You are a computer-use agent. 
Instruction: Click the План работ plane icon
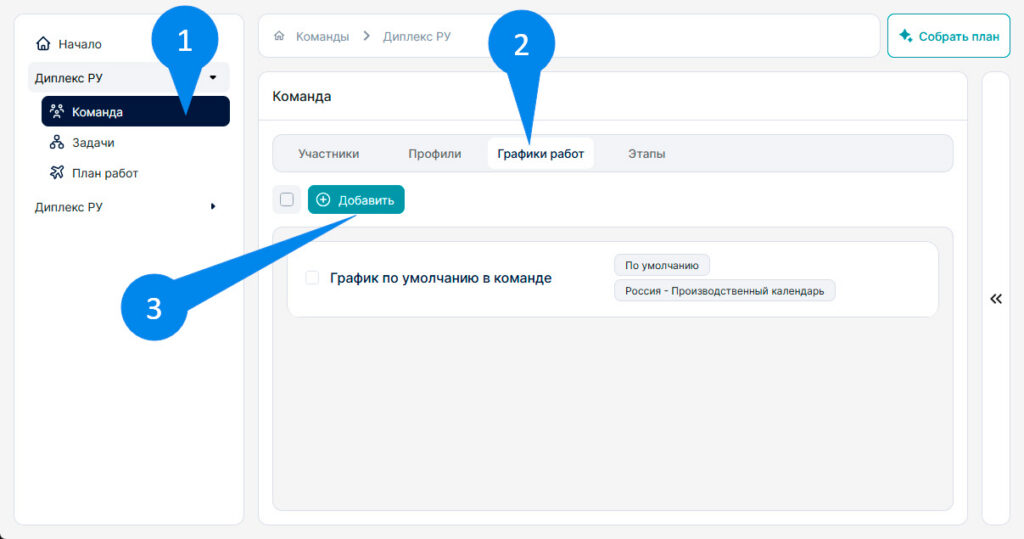[57, 172]
